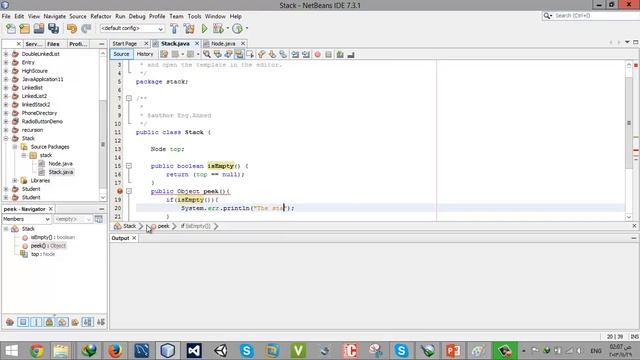Click the Redo arrow in main toolbar
Image resolution: width=640 pixels, height=360 pixels.
pos(86,29)
